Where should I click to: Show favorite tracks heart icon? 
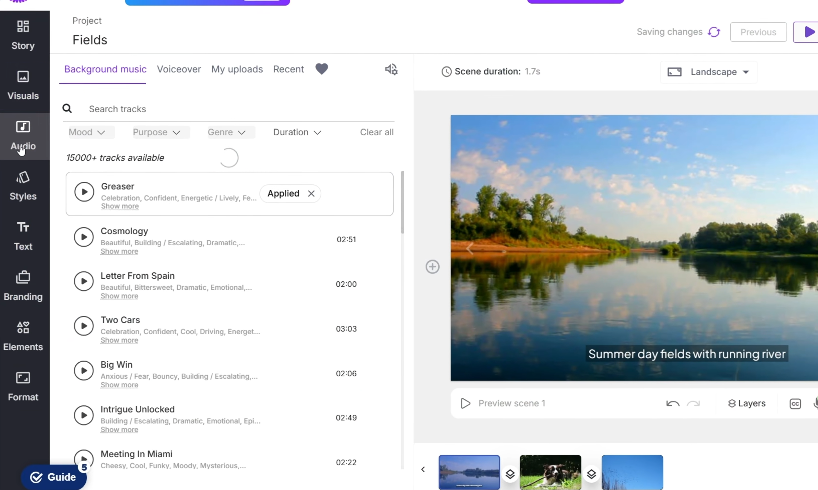pyautogui.click(x=322, y=69)
